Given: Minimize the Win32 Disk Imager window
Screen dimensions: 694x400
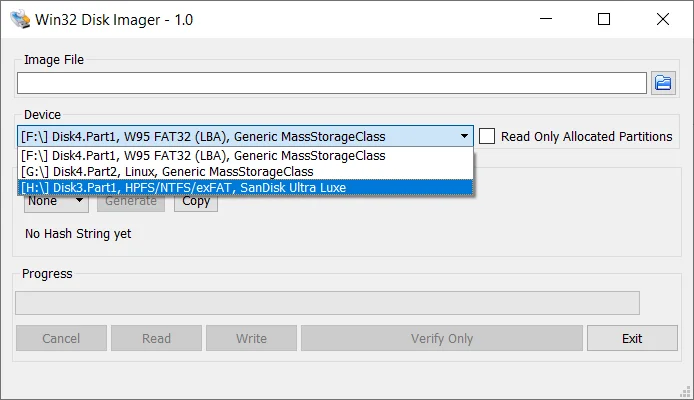Looking at the screenshot, I should pyautogui.click(x=546, y=19).
